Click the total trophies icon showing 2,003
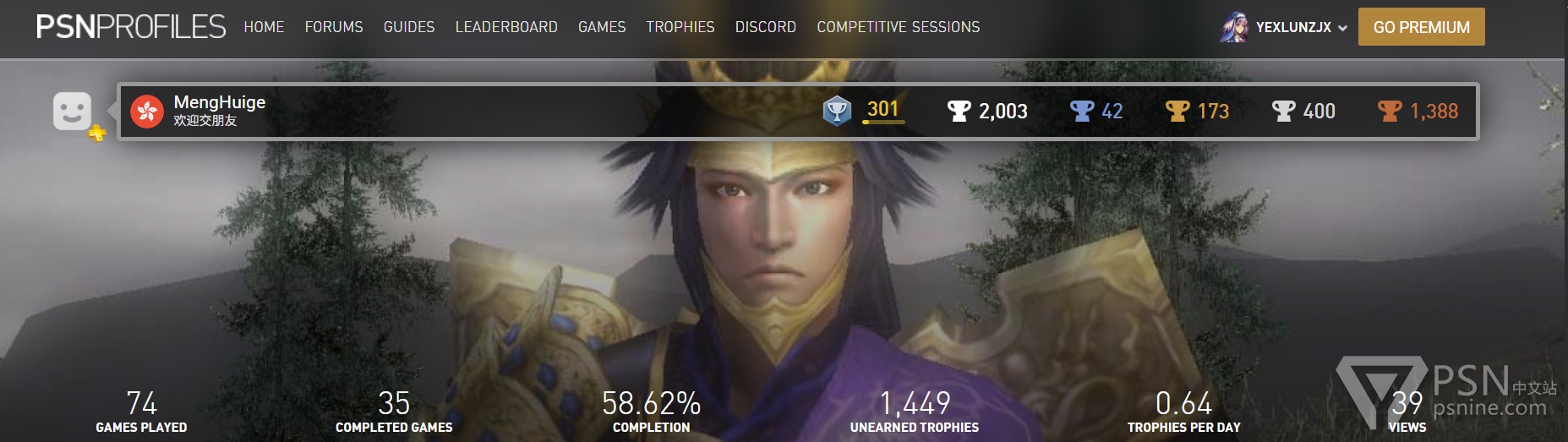 click(959, 111)
